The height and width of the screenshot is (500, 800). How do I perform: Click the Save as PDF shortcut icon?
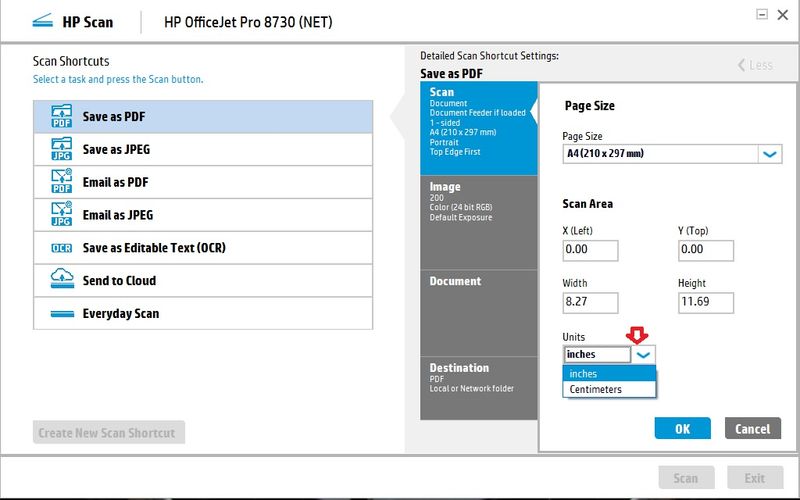coord(62,116)
